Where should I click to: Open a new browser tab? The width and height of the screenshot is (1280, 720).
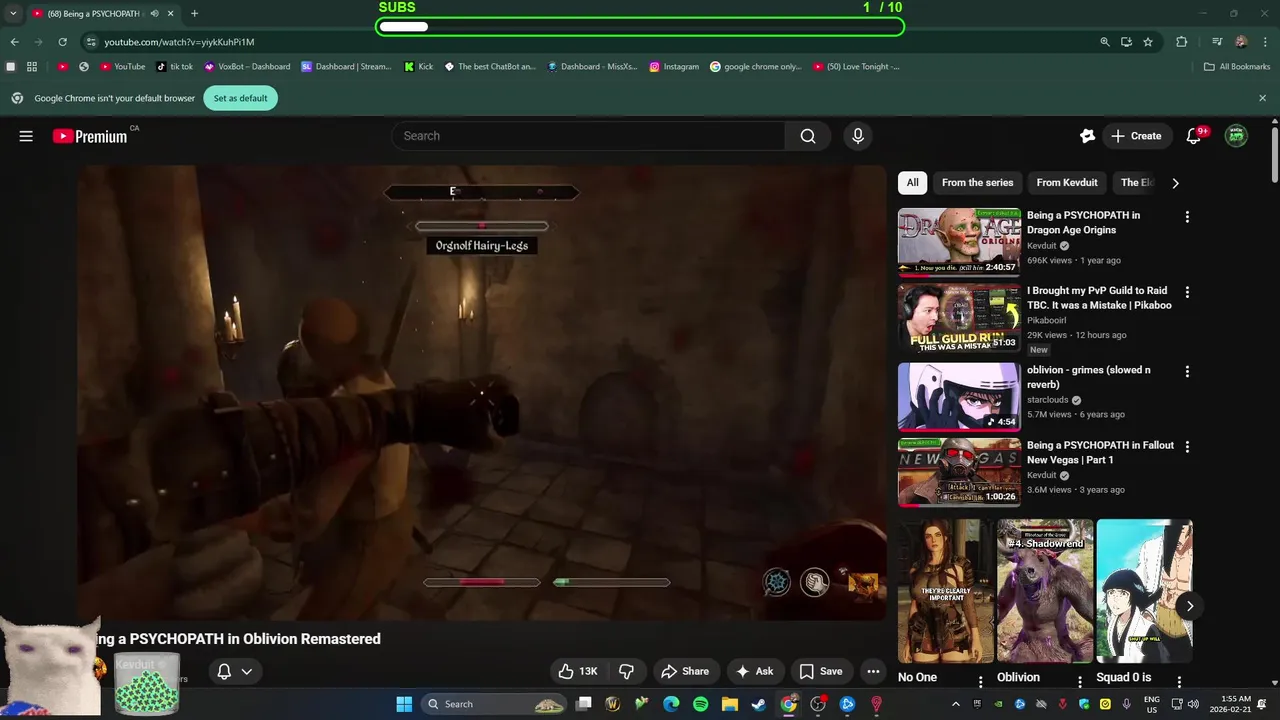pos(194,14)
